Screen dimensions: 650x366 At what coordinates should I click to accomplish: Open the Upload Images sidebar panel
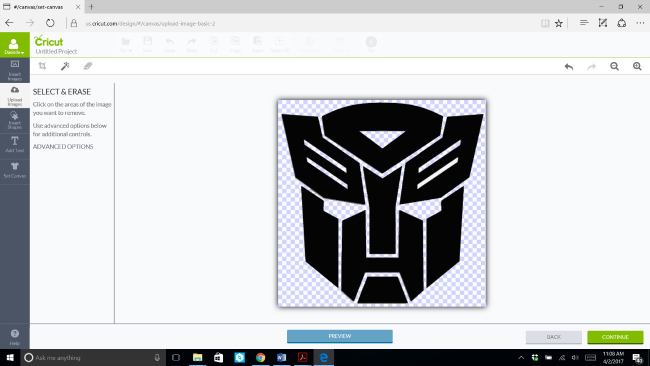(x=15, y=96)
